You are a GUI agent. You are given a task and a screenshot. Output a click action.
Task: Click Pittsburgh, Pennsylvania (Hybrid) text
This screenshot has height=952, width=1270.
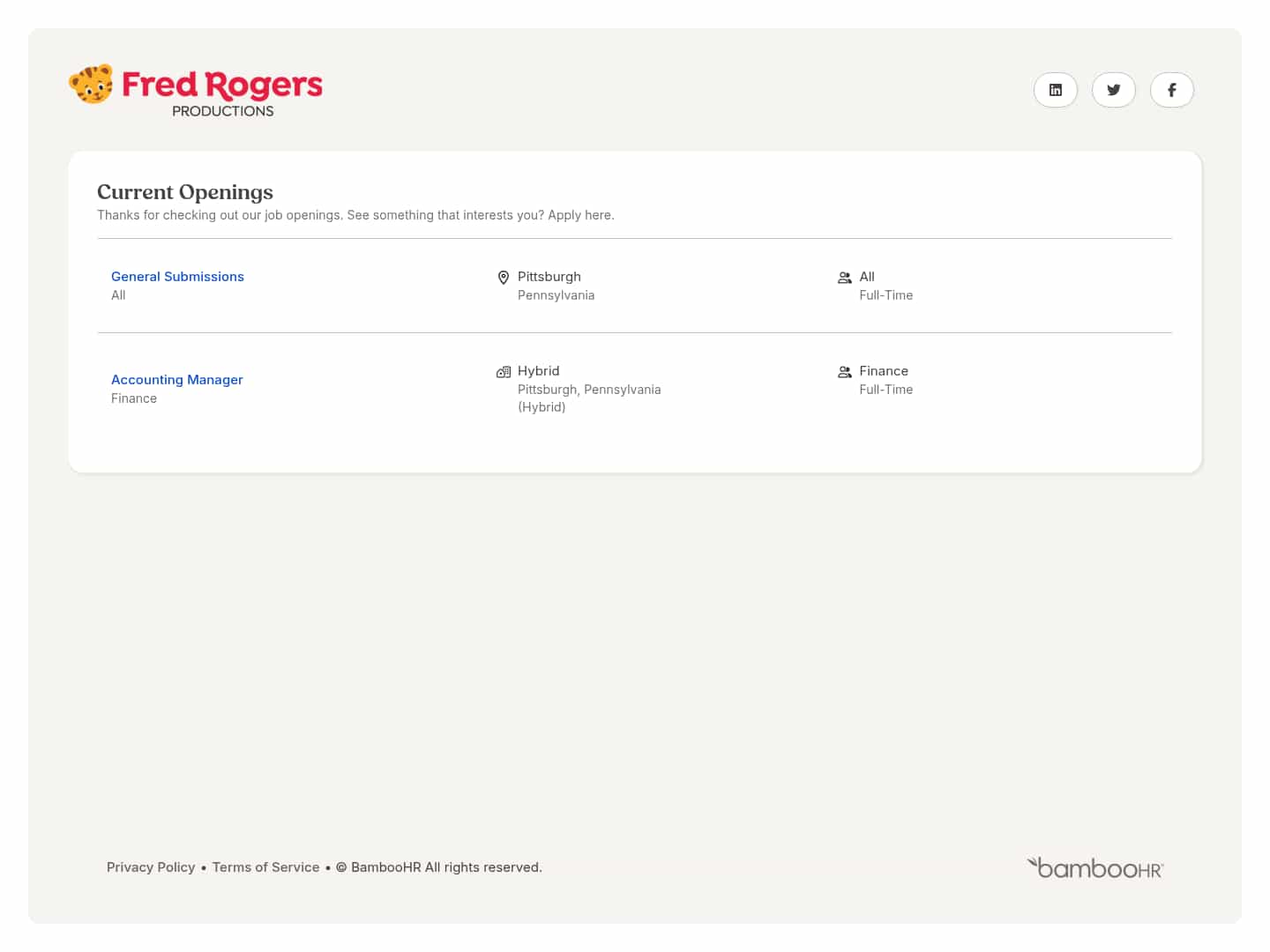(589, 398)
